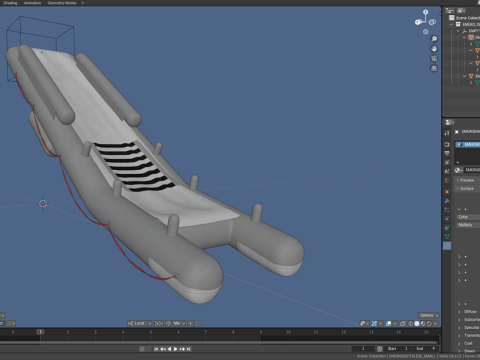Toggle viewport overlays visibility
Image resolution: width=480 pixels, height=360 pixels.
click(388, 324)
